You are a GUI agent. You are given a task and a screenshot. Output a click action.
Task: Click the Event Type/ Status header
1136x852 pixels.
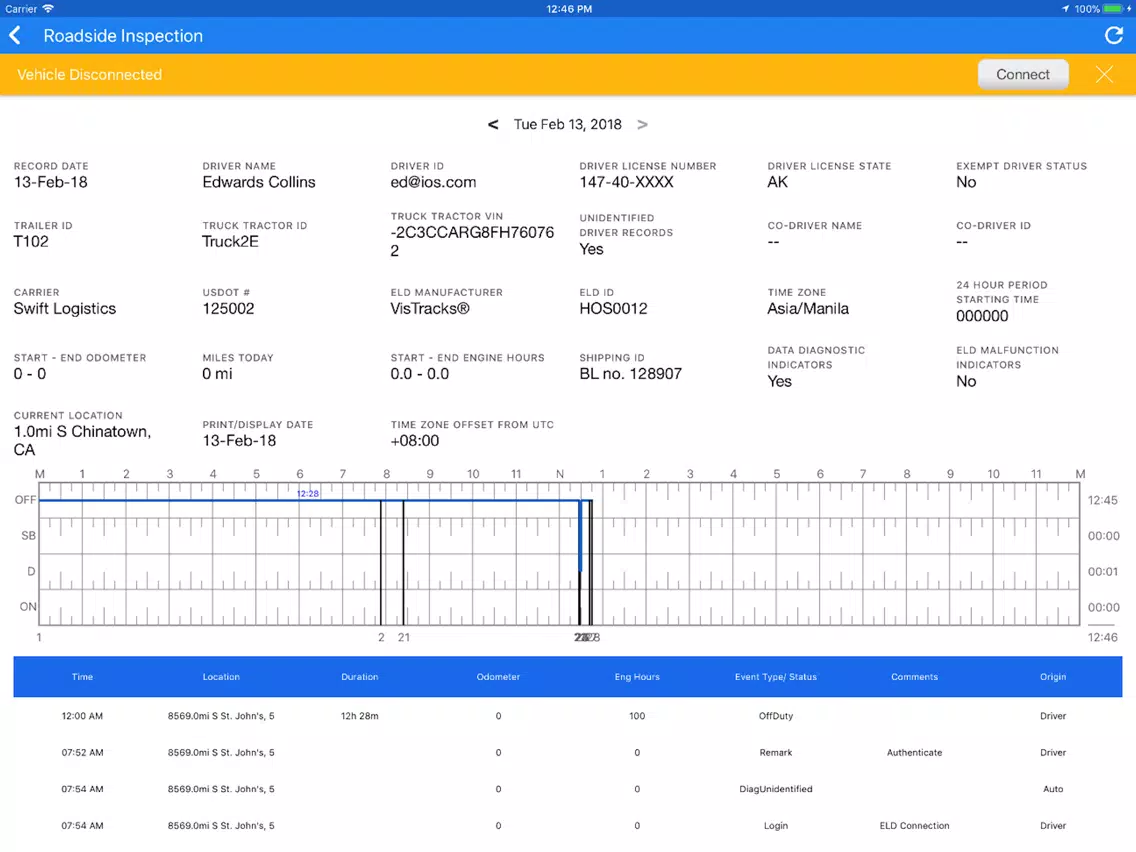pos(775,677)
